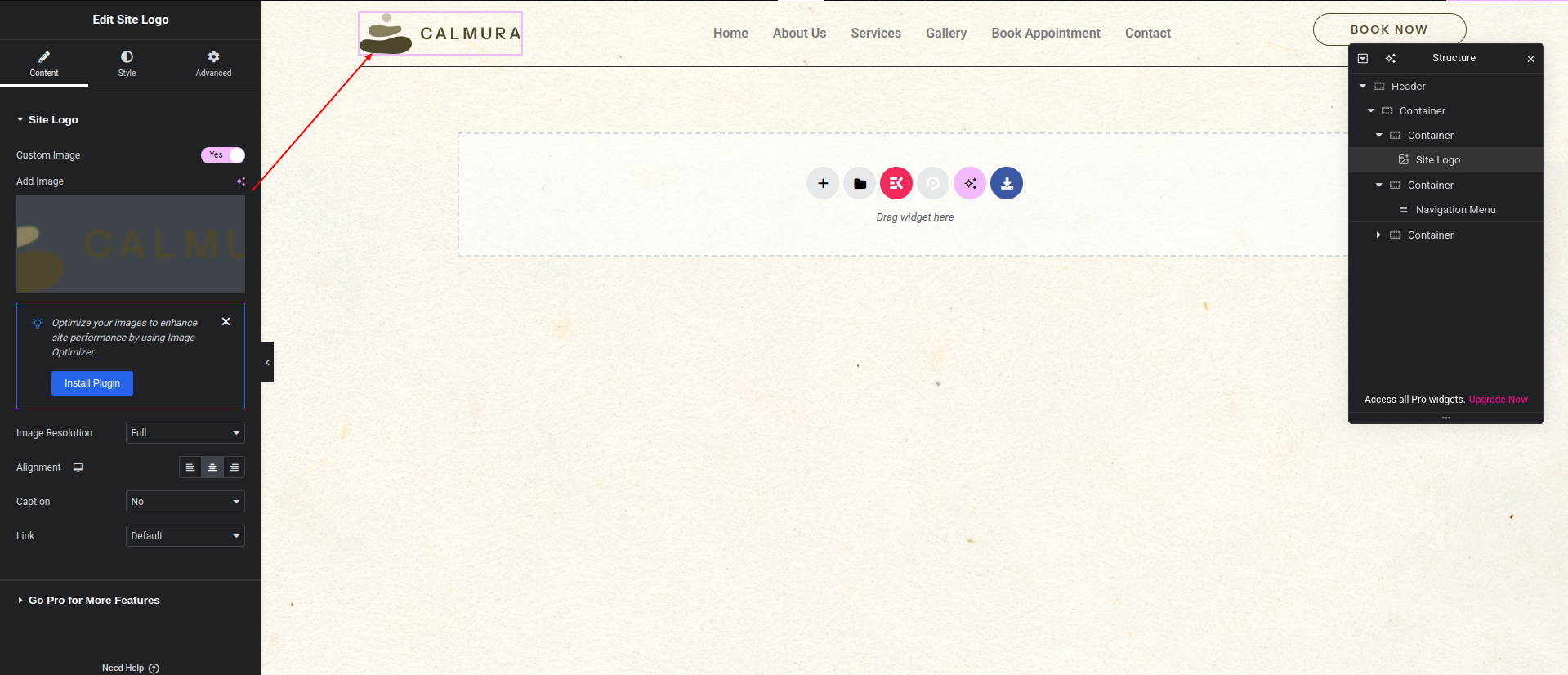Expand Go Pro for More Features section

[x=94, y=601]
